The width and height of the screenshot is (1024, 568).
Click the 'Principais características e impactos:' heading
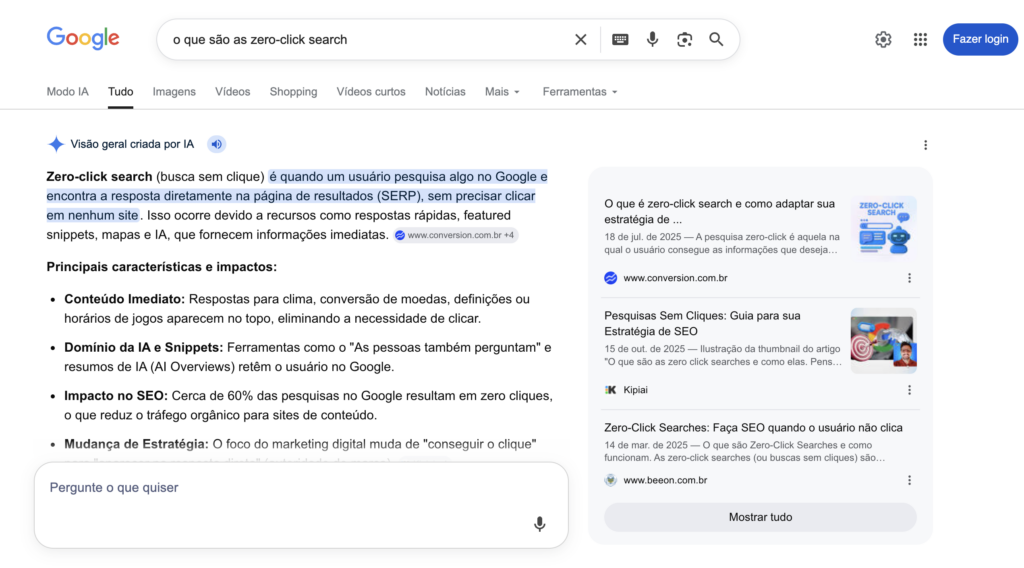pos(161,266)
